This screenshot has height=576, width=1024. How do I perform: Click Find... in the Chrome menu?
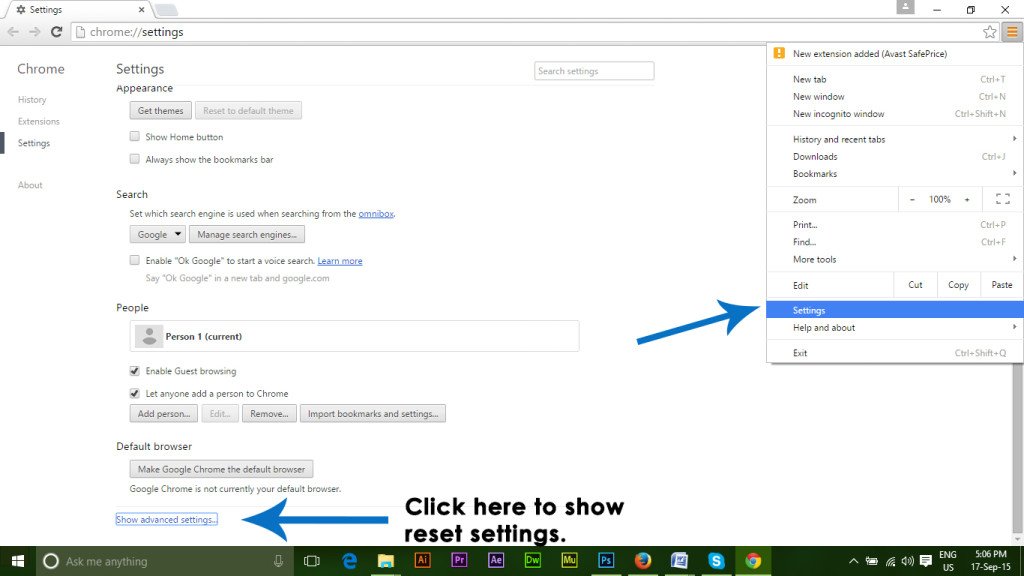tap(895, 242)
